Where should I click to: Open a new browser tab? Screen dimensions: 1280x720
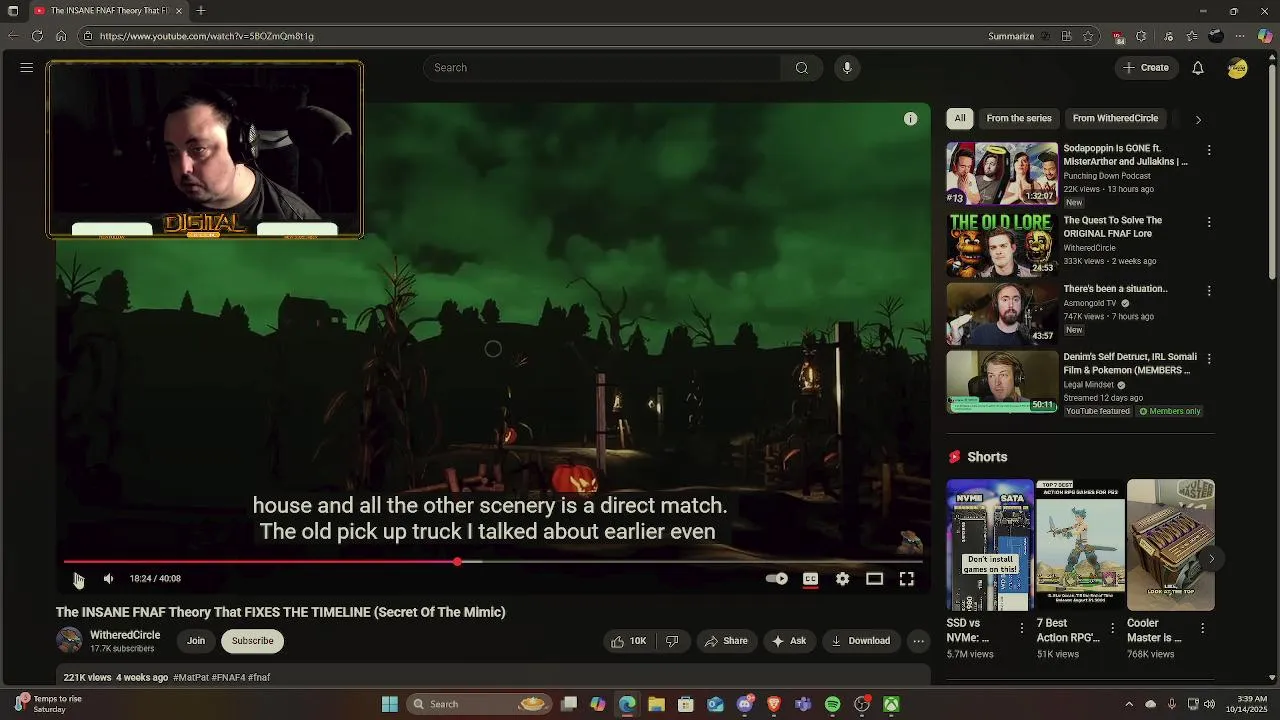pyautogui.click(x=201, y=11)
